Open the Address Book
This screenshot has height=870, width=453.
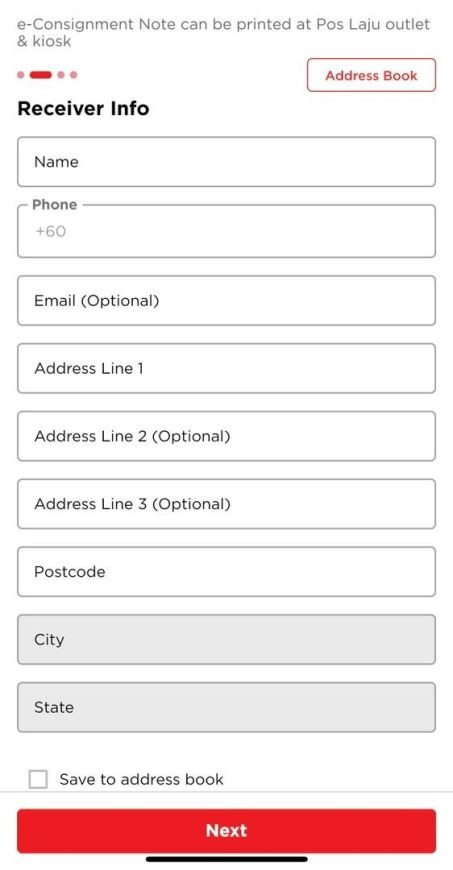[x=371, y=75]
